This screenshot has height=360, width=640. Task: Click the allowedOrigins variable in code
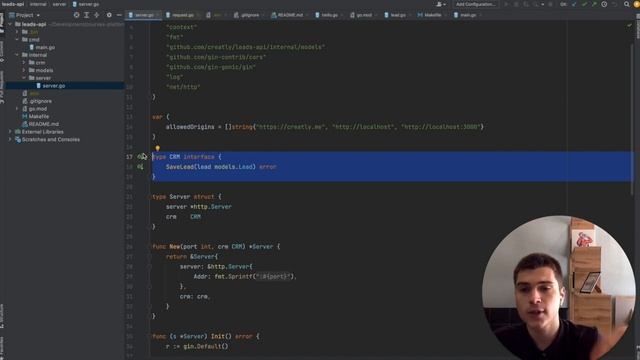pos(190,127)
